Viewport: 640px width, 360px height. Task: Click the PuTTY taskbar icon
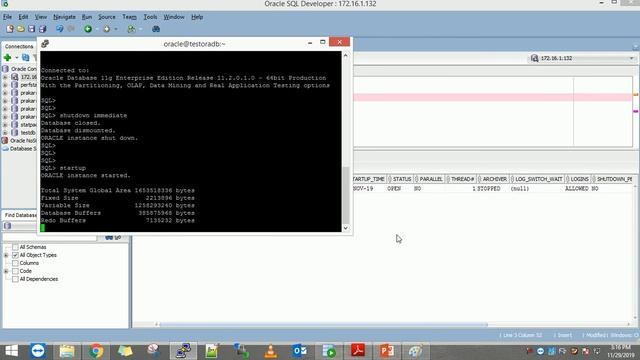pos(183,351)
